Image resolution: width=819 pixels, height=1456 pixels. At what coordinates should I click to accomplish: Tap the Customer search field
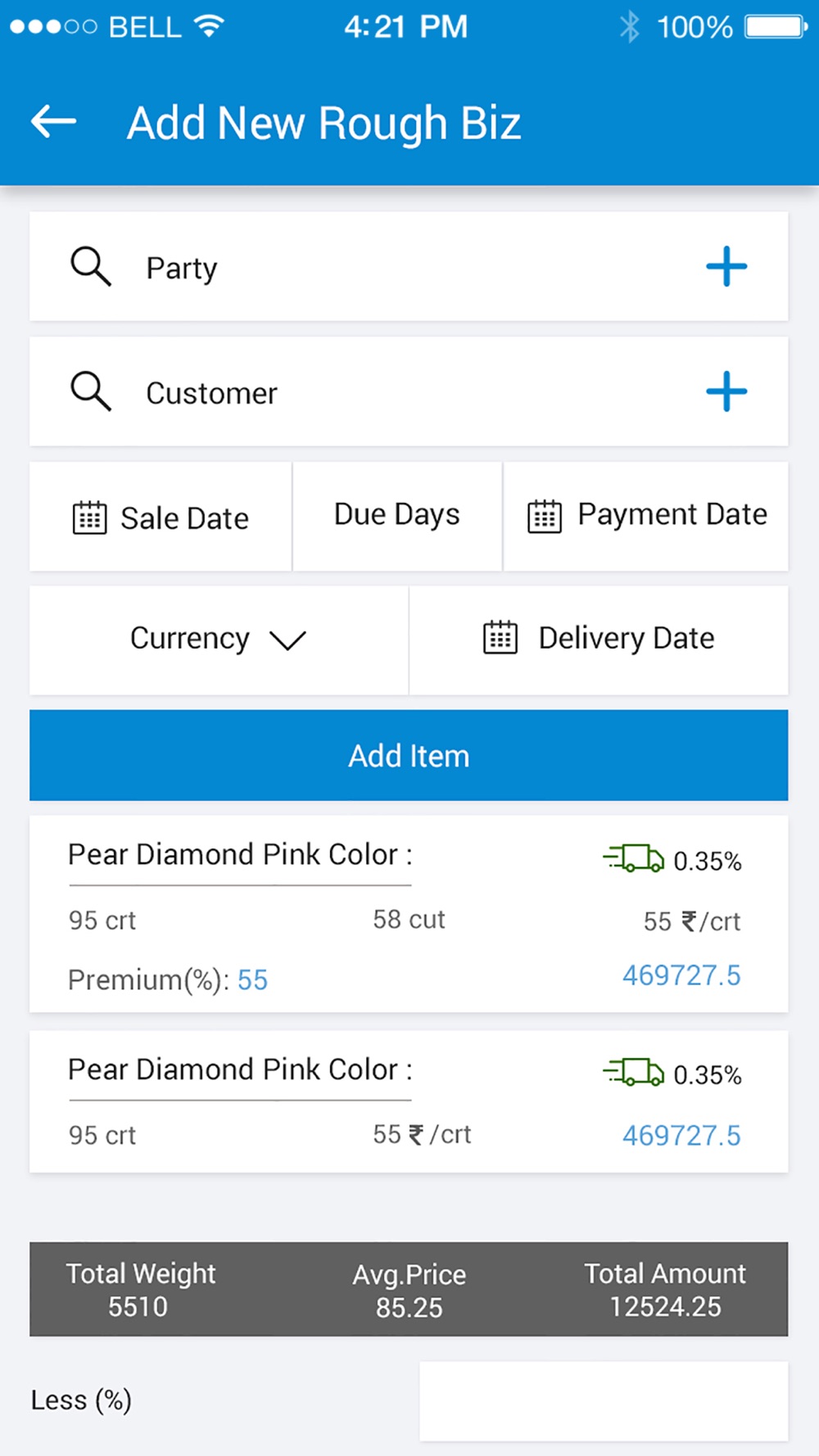point(409,391)
